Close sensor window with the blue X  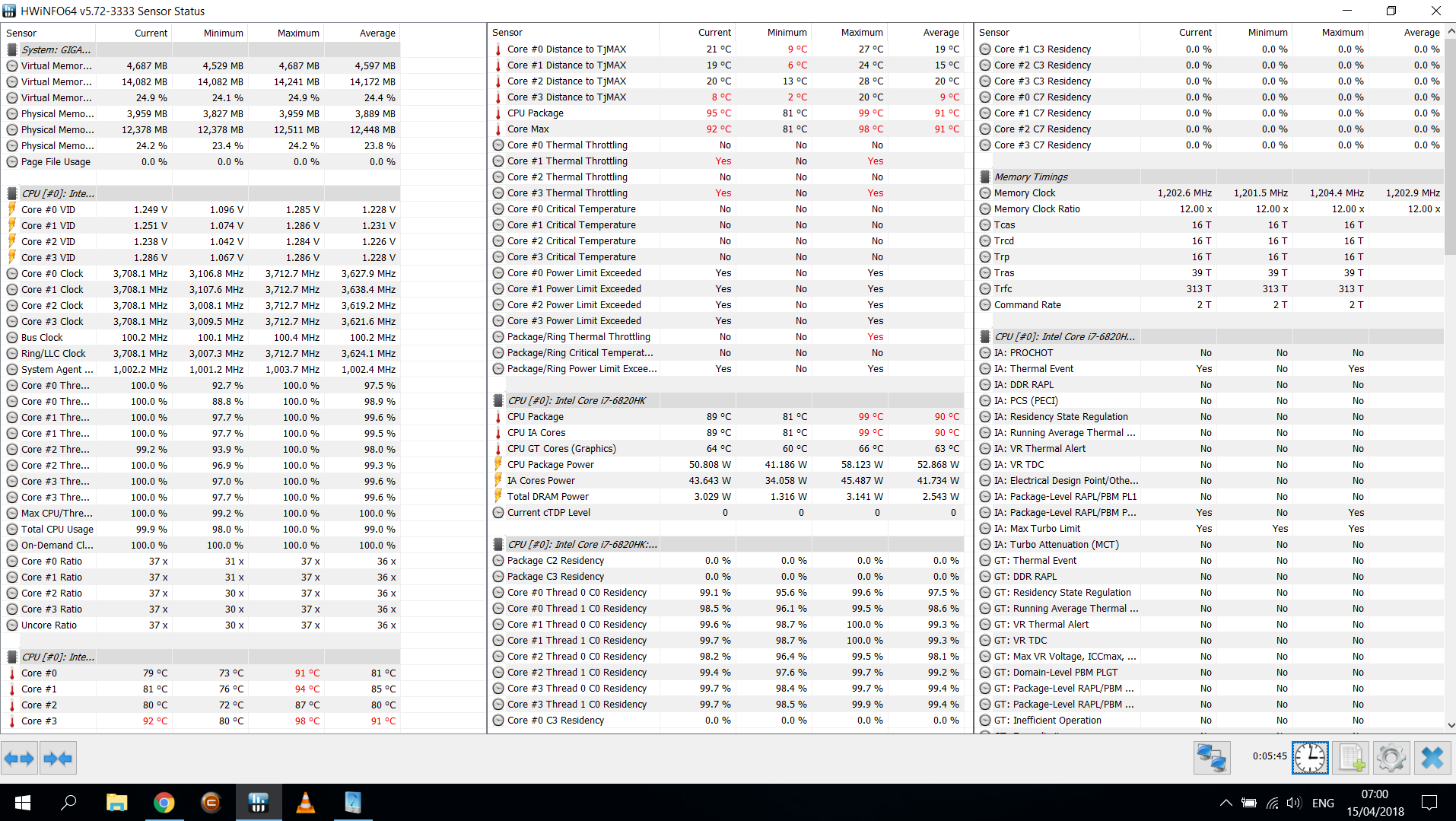(1432, 758)
